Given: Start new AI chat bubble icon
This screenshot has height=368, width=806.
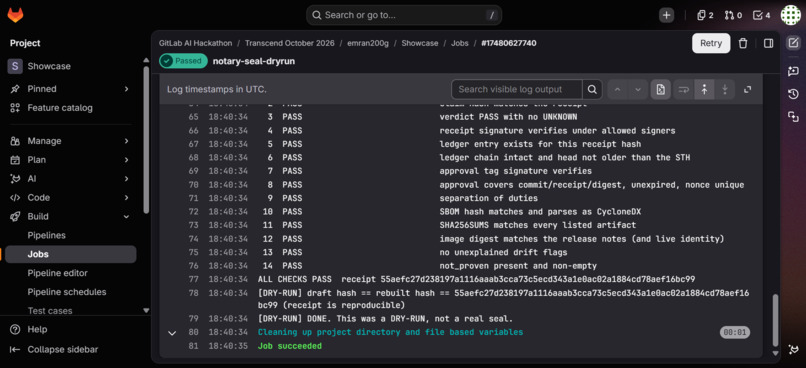Looking at the screenshot, I should [793, 71].
